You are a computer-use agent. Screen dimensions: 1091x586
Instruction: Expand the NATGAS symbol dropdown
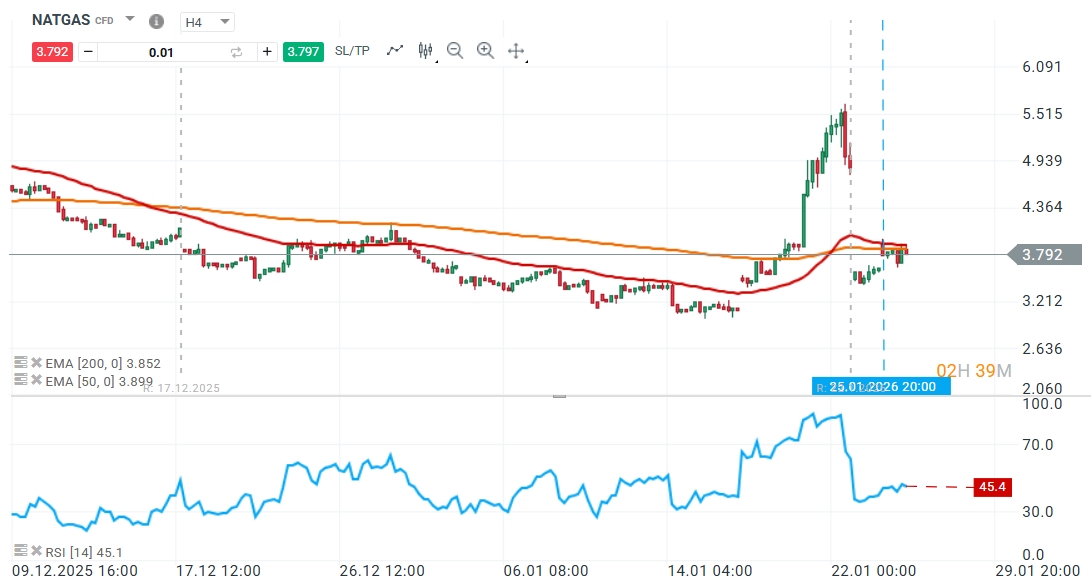click(x=129, y=20)
